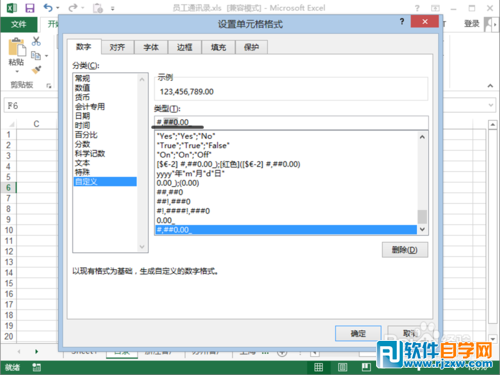Switch to the 保护 tab
Screen dimensions: 500x375
251,47
